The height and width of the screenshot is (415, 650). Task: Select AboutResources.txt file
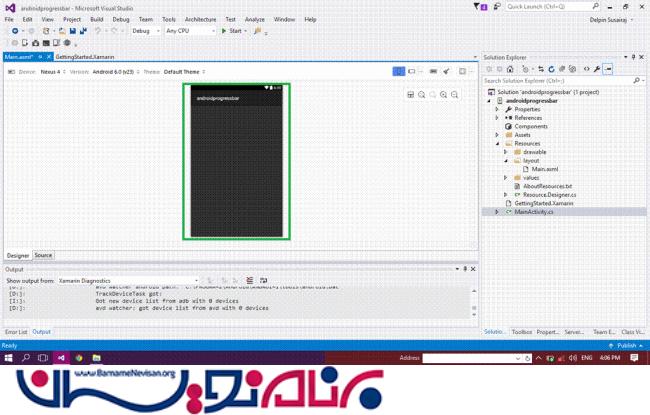tap(547, 186)
